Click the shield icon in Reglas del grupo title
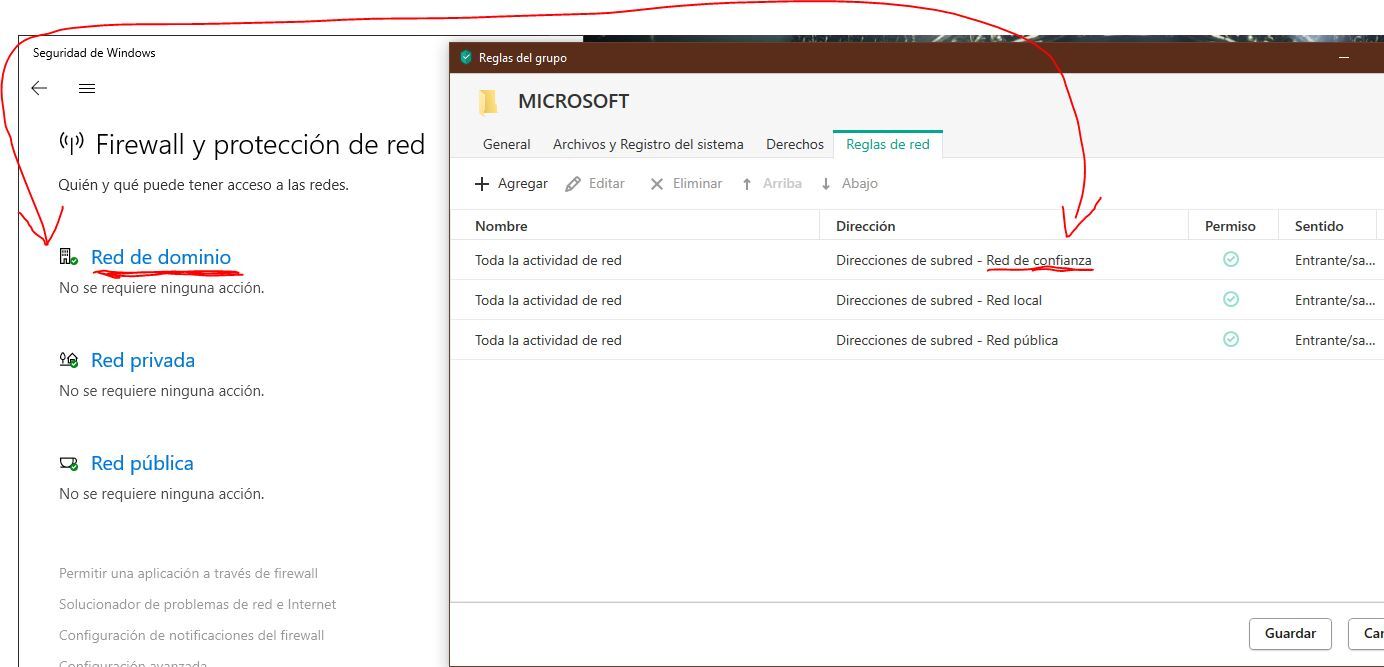The image size is (1384, 667). tap(465, 57)
